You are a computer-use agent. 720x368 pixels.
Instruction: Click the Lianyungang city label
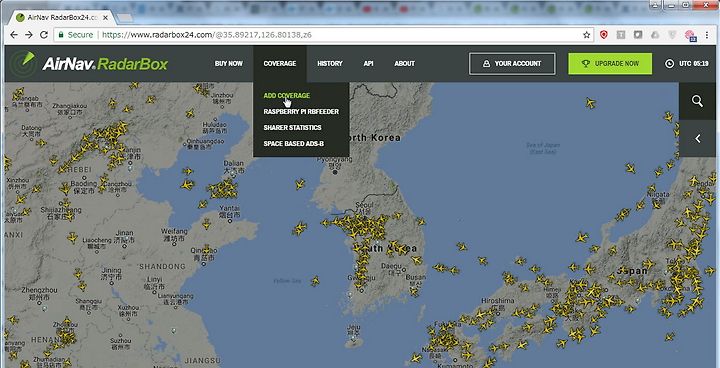(175, 299)
